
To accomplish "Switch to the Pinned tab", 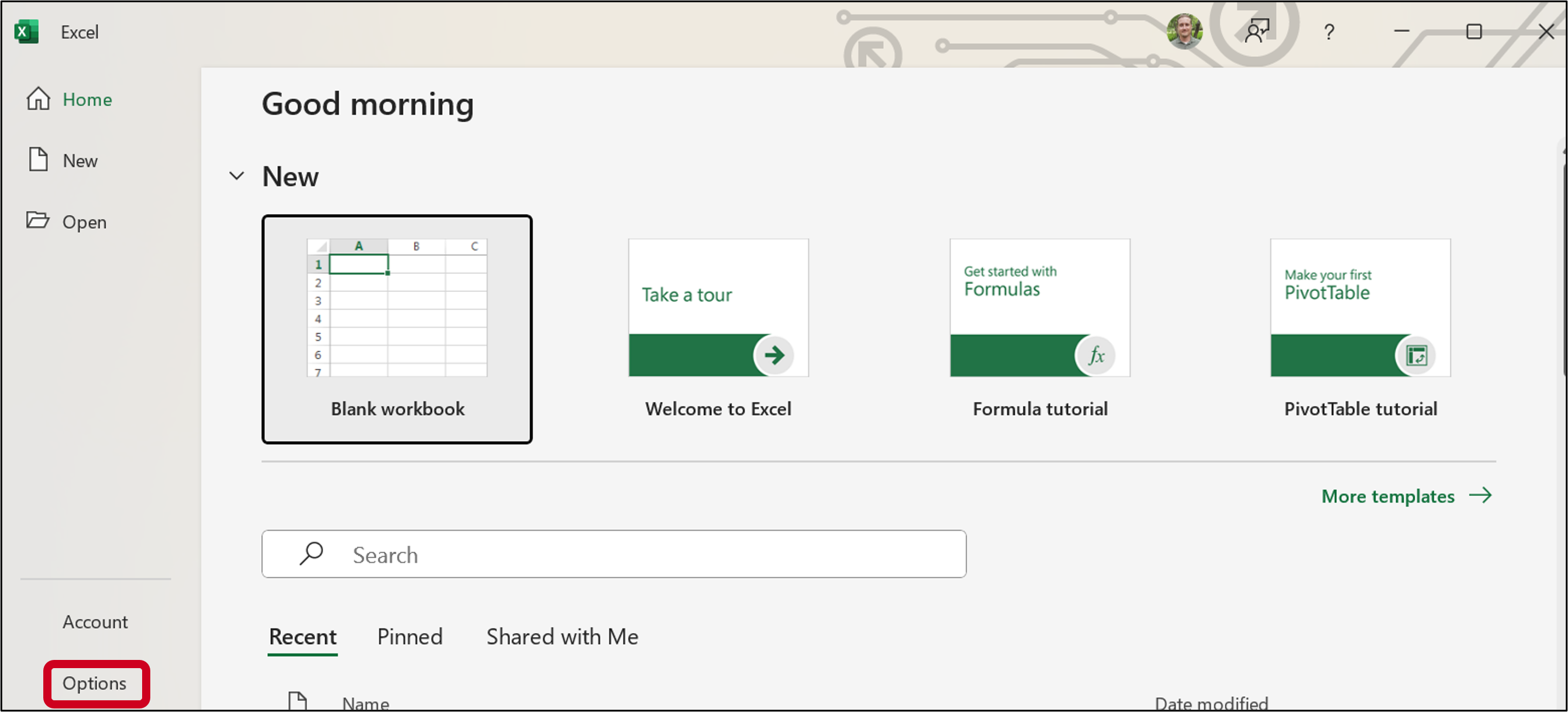I will pyautogui.click(x=409, y=637).
